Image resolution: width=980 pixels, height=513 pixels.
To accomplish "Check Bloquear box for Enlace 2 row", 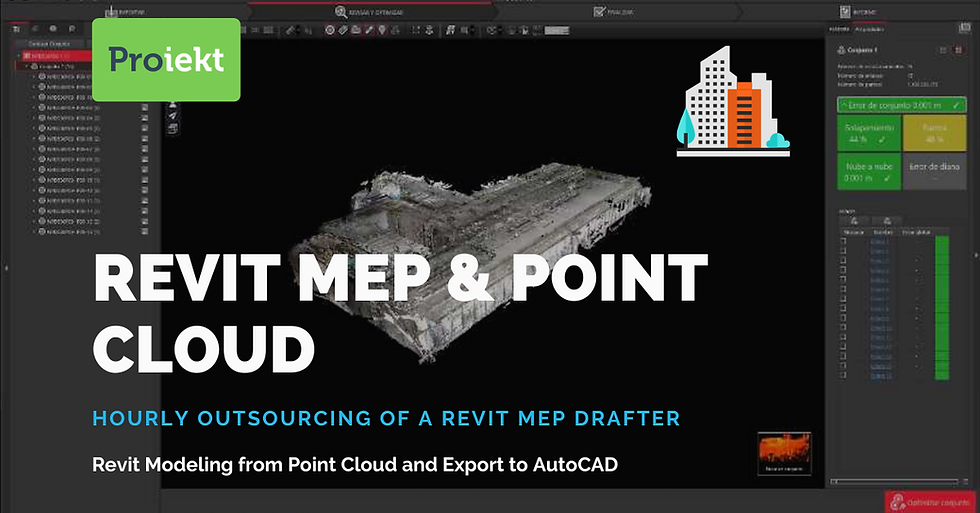I will pyautogui.click(x=843, y=251).
